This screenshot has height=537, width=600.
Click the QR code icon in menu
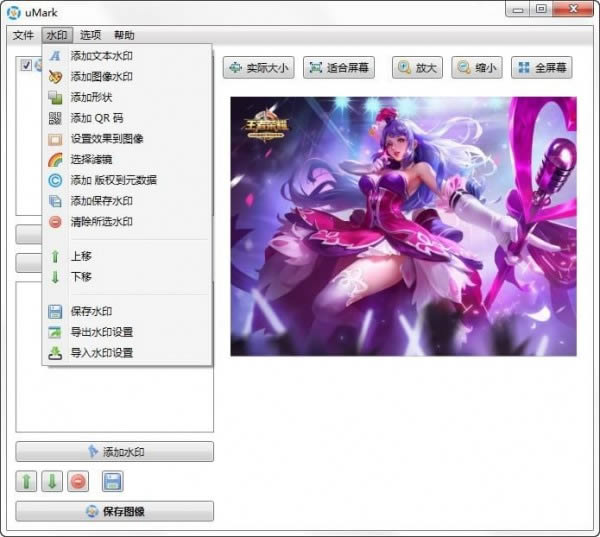[x=55, y=118]
